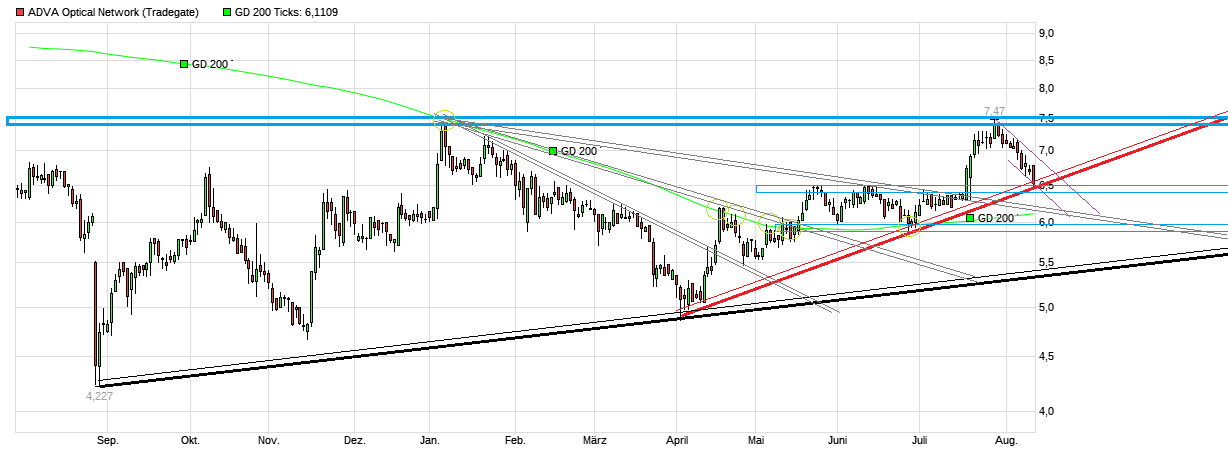1228x471 pixels.
Task: Click the 7,47 high price annotation
Action: (x=995, y=111)
